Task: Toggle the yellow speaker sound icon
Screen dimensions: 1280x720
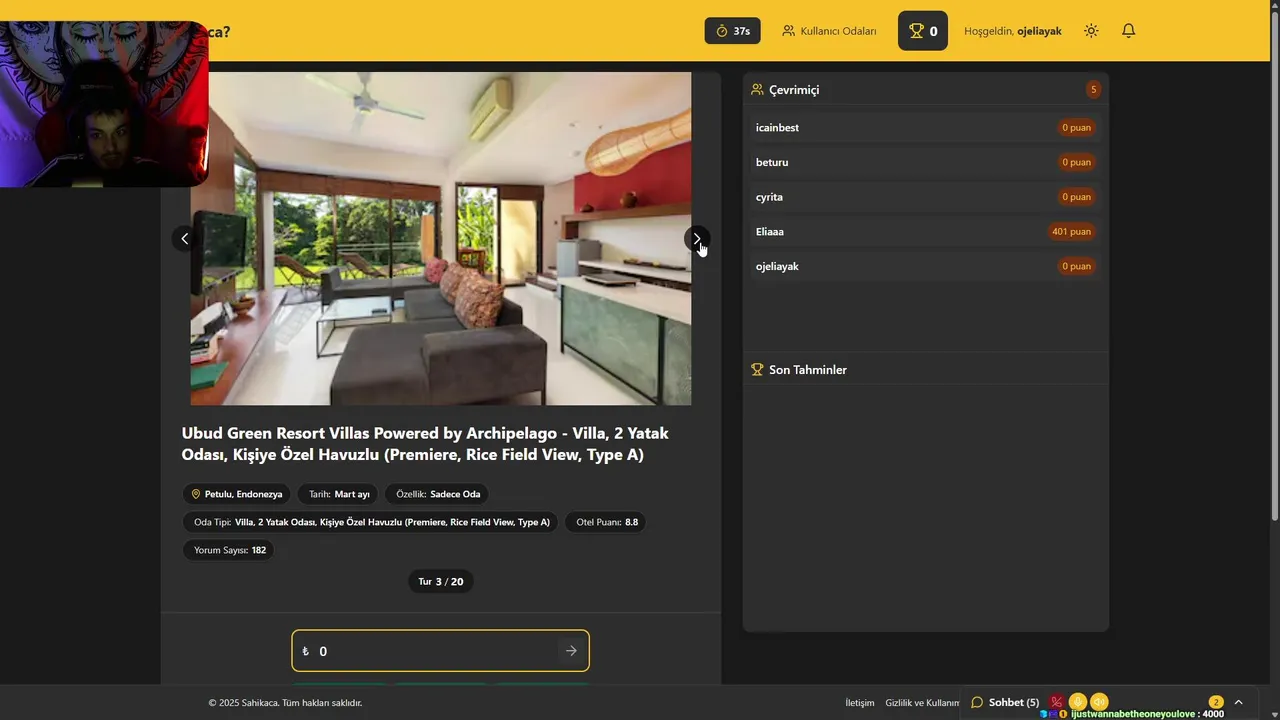Action: [1099, 702]
